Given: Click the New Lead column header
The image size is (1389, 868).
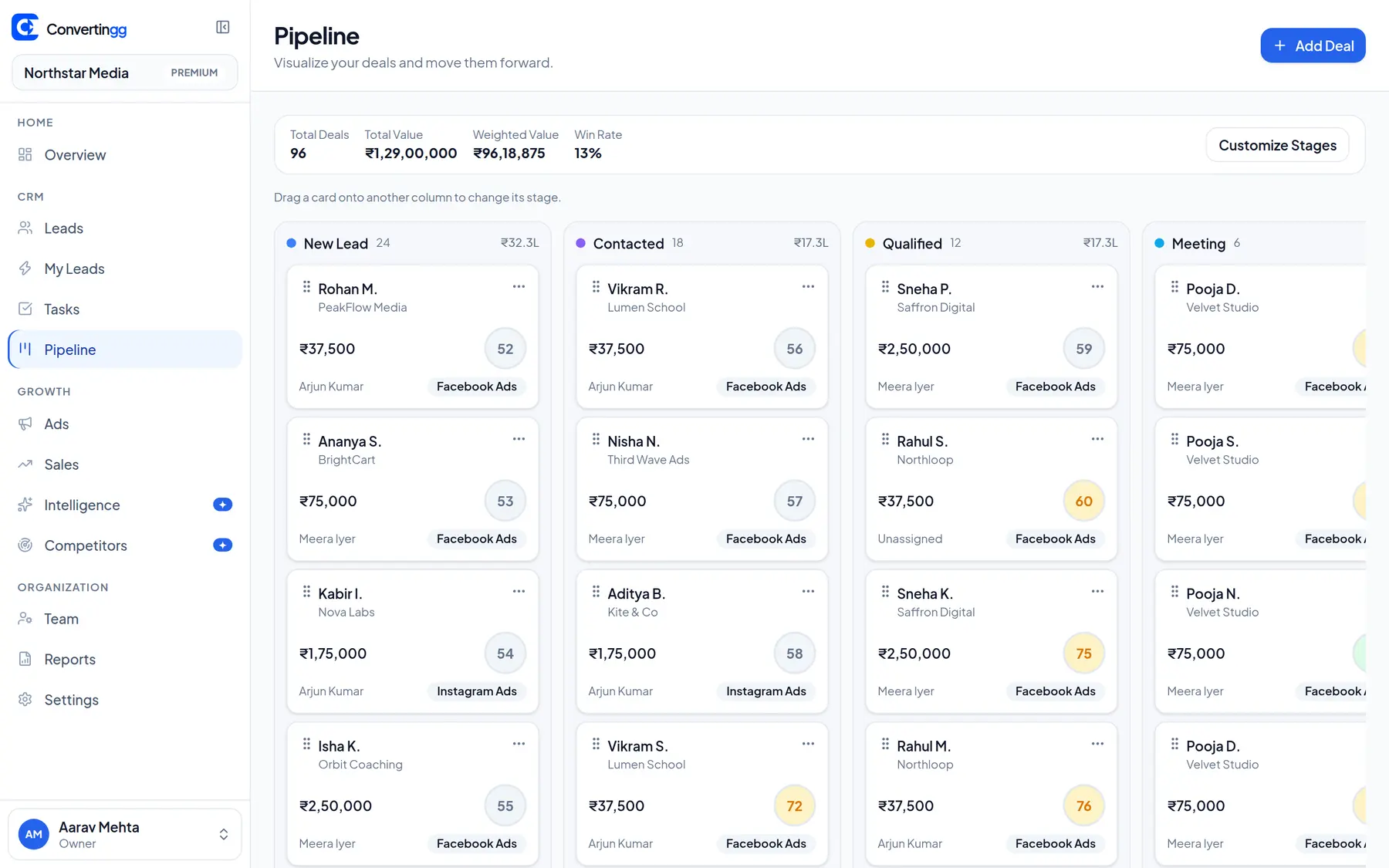Looking at the screenshot, I should pyautogui.click(x=336, y=244).
